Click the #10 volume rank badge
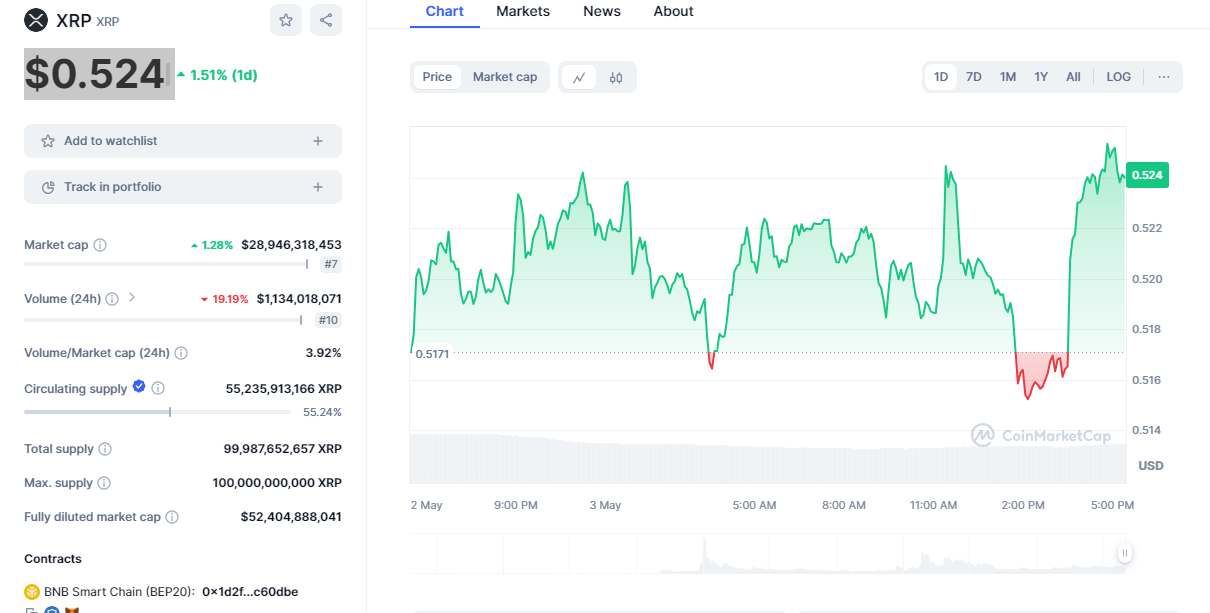The height and width of the screenshot is (613, 1210). (328, 320)
